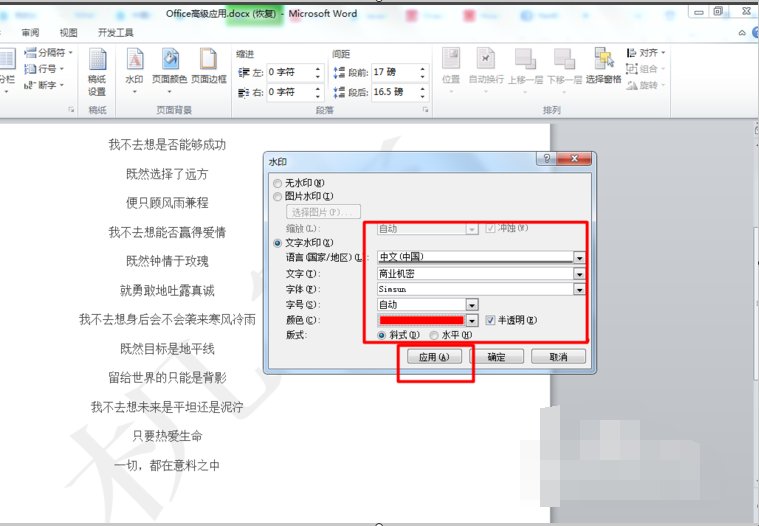Click the 水印 watermark ribbon button
This screenshot has height=526, width=759.
point(134,71)
